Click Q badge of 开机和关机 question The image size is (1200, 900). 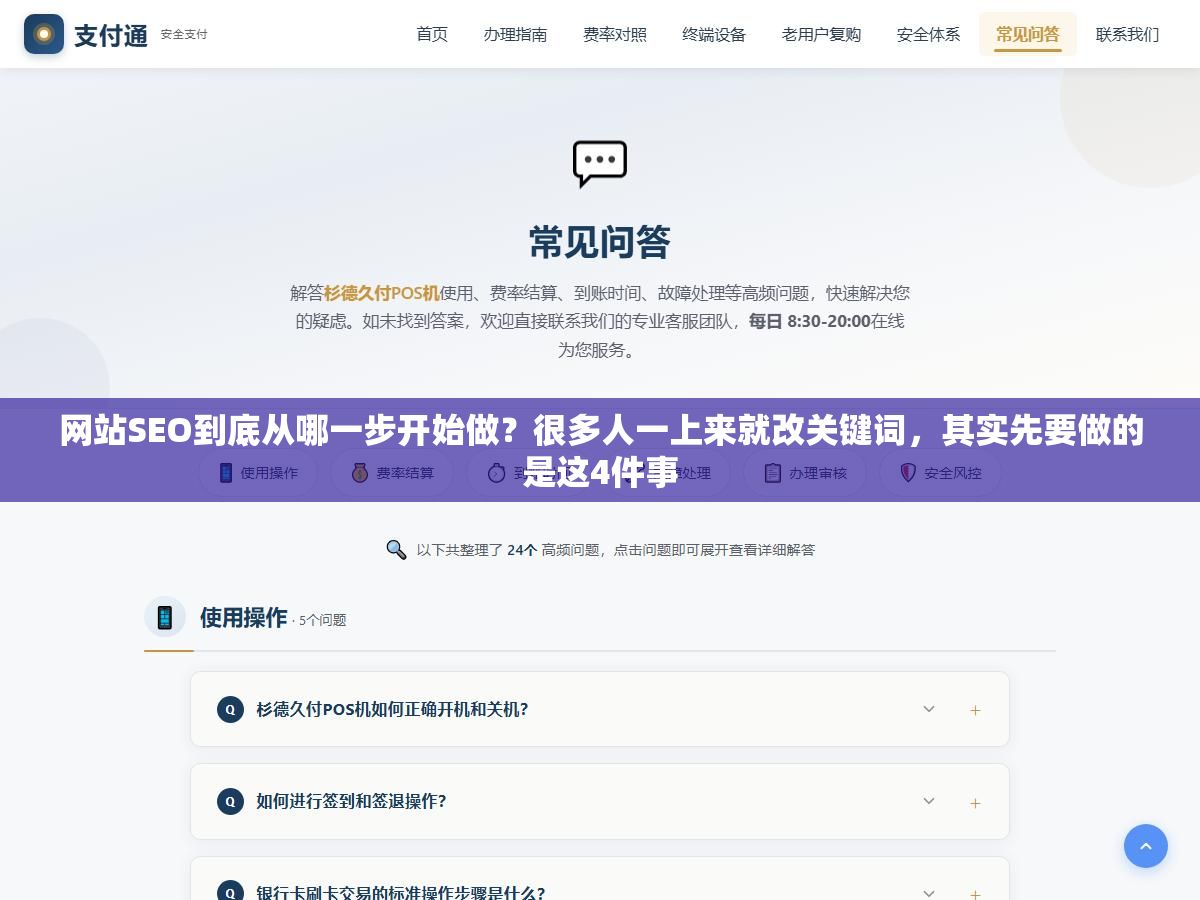[230, 709]
